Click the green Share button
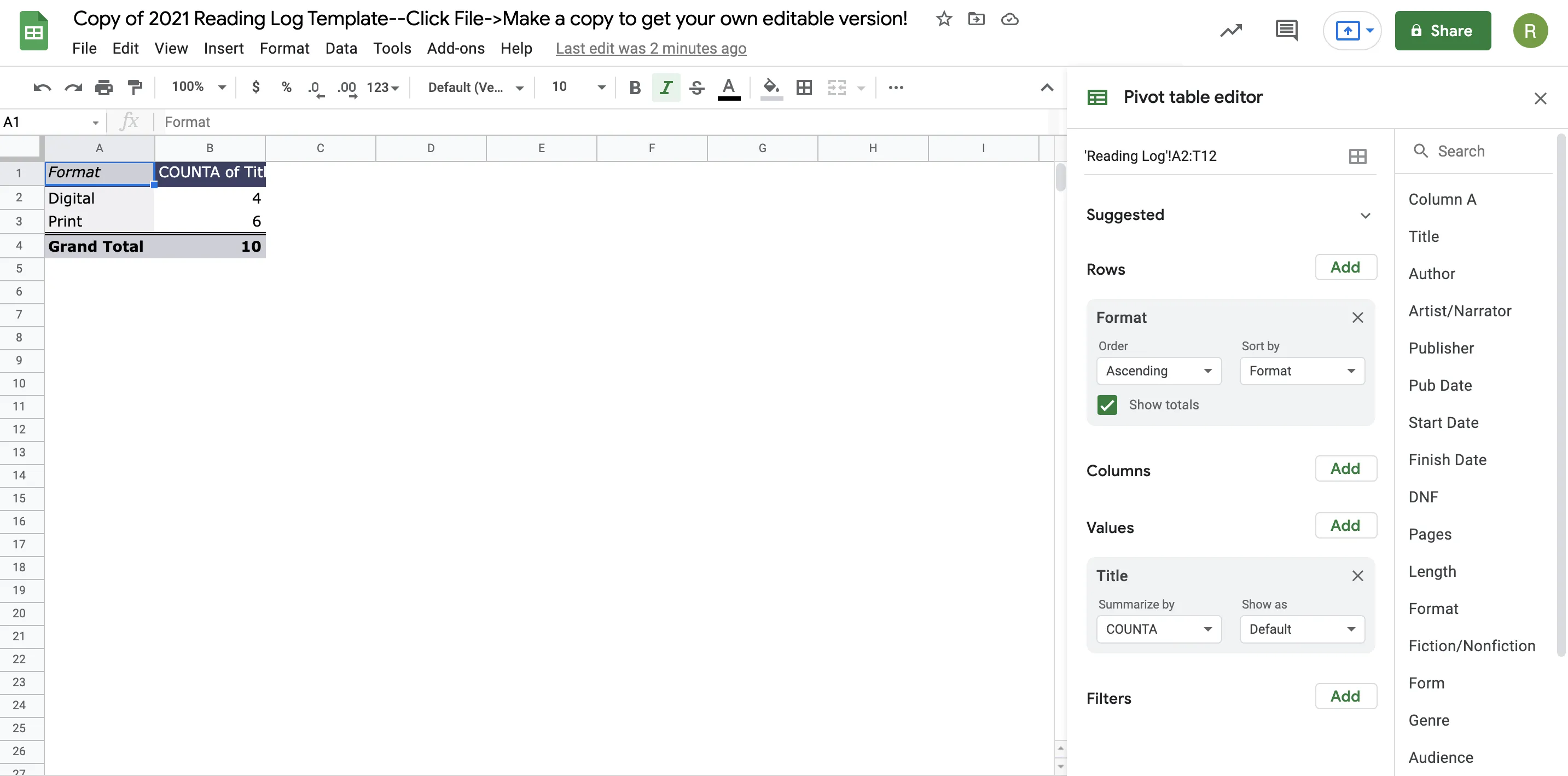The height and width of the screenshot is (776, 1568). pos(1442,31)
